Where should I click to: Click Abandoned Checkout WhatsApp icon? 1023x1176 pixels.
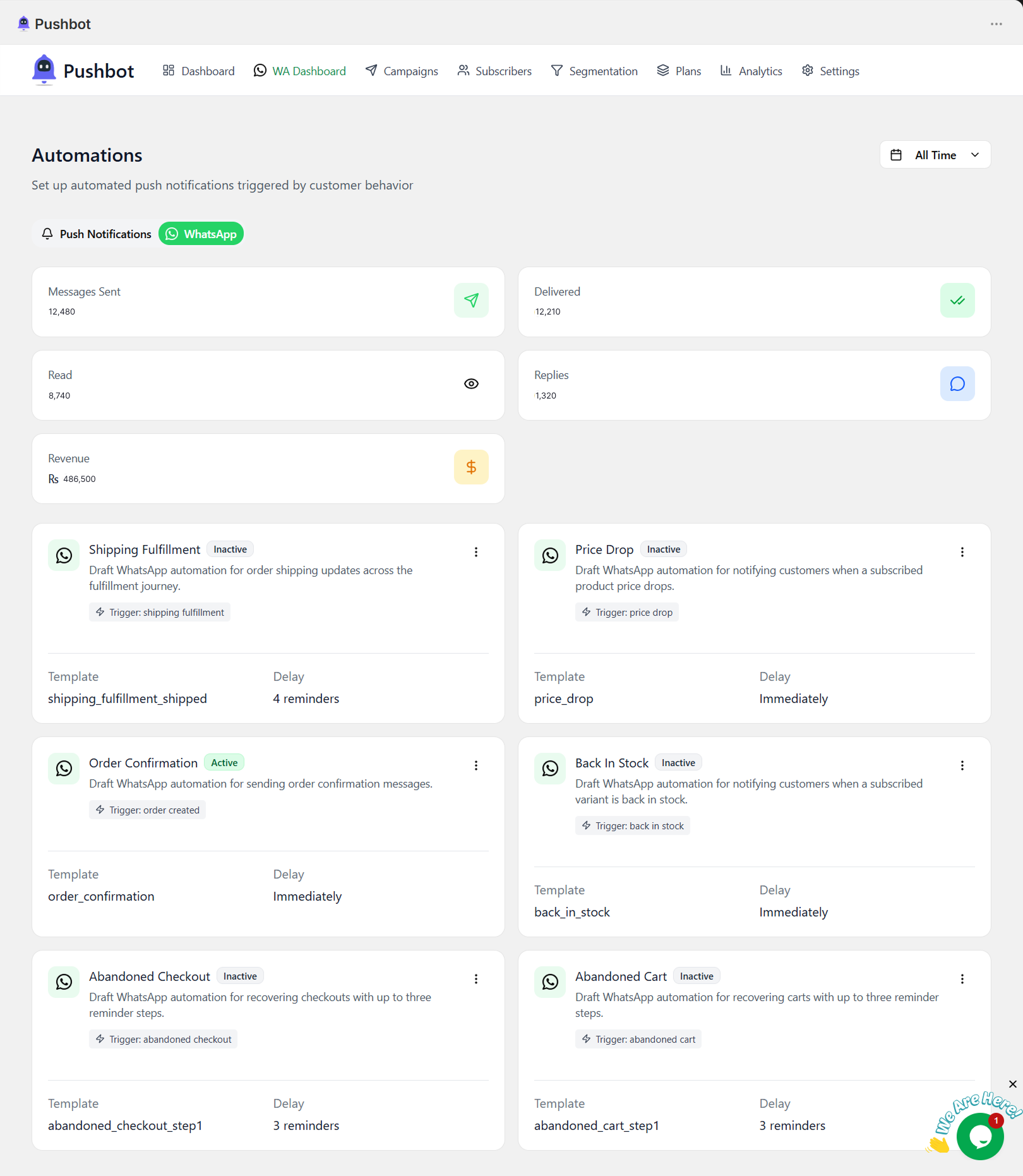coord(64,982)
